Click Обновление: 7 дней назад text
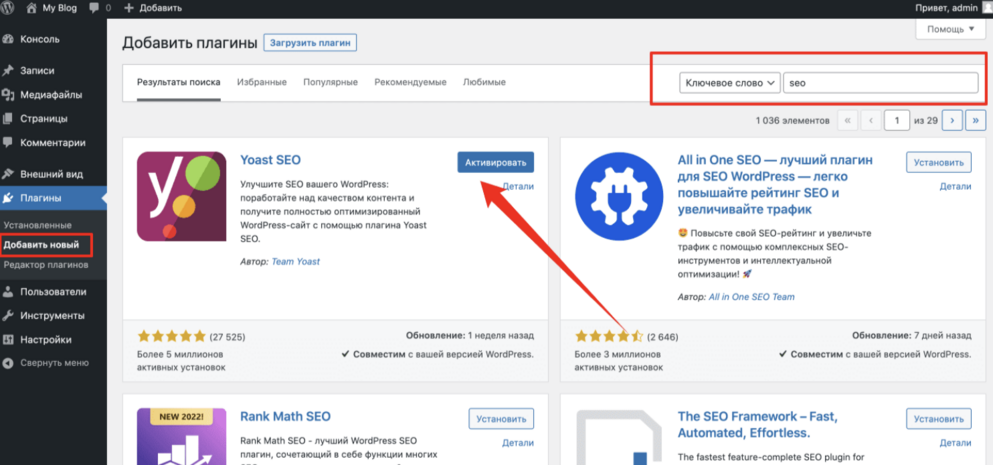 point(911,336)
